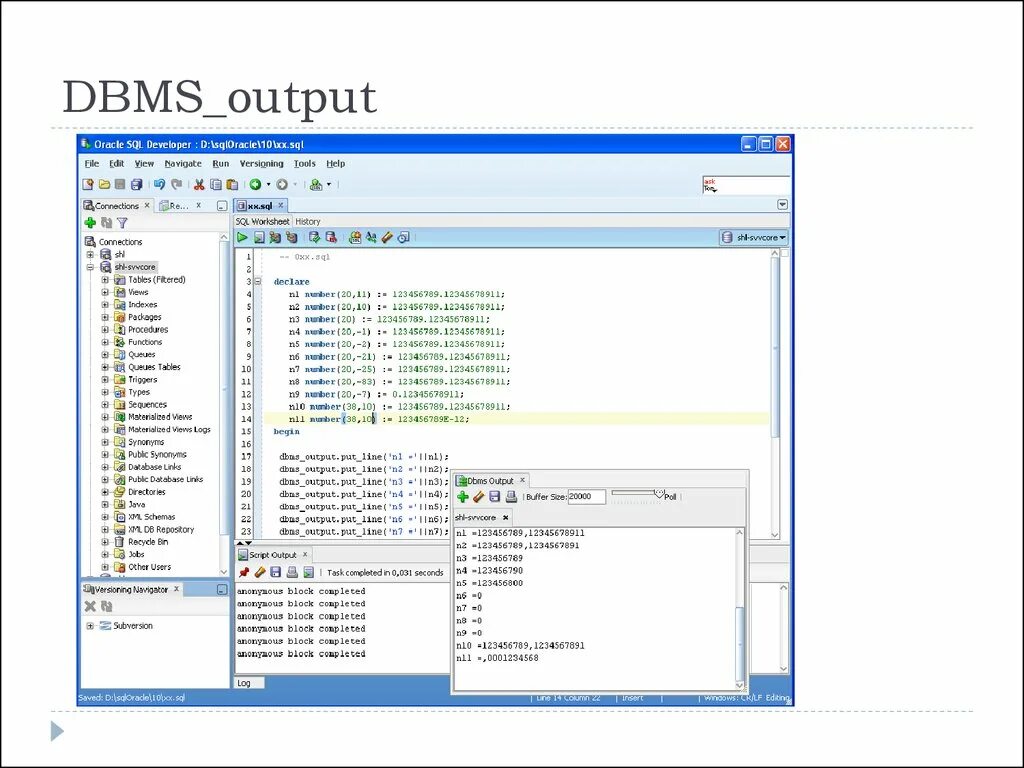This screenshot has height=768, width=1024.
Task: Click the To Upper/Lower case Aa icon
Action: [x=371, y=238]
